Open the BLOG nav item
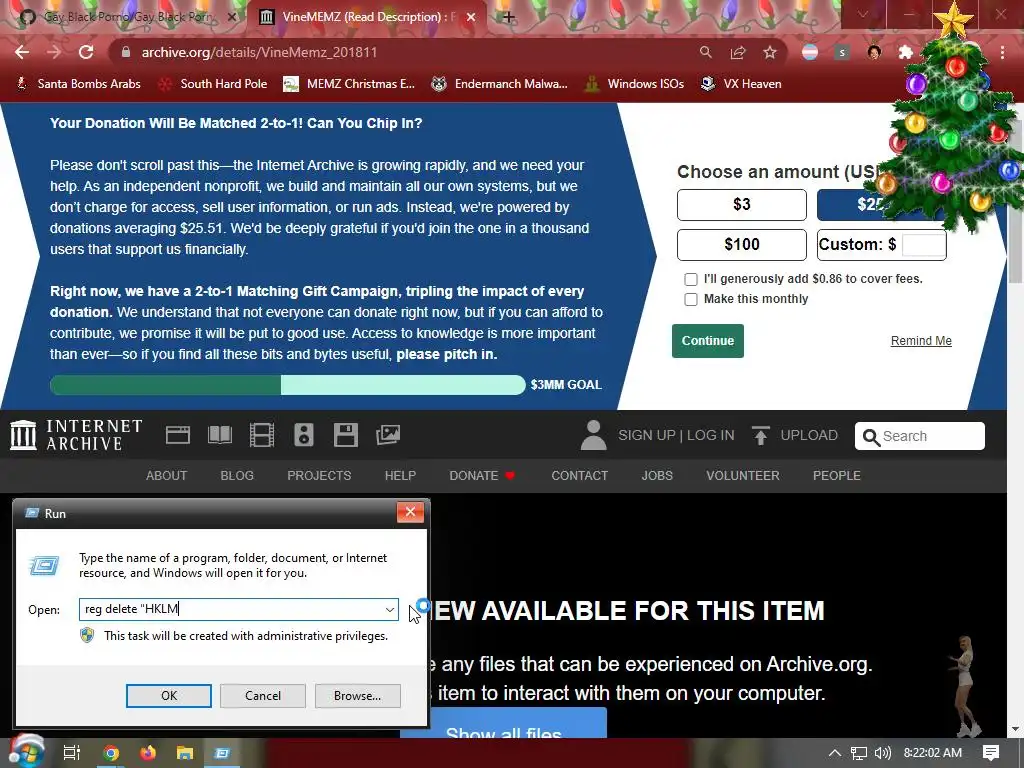1024x768 pixels. pyautogui.click(x=237, y=475)
